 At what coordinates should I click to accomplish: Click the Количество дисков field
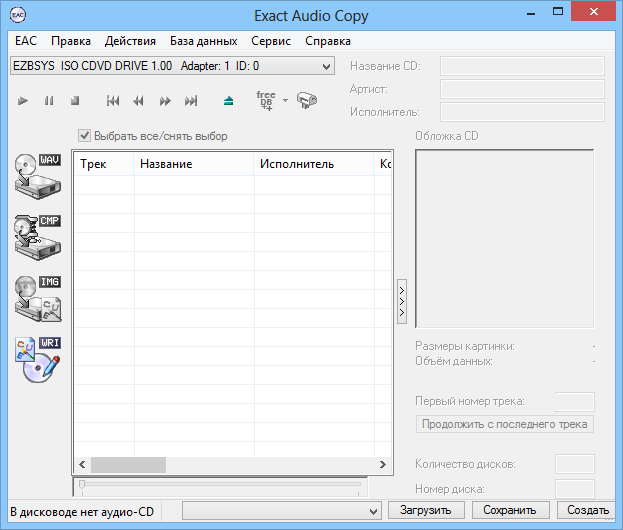tap(575, 464)
